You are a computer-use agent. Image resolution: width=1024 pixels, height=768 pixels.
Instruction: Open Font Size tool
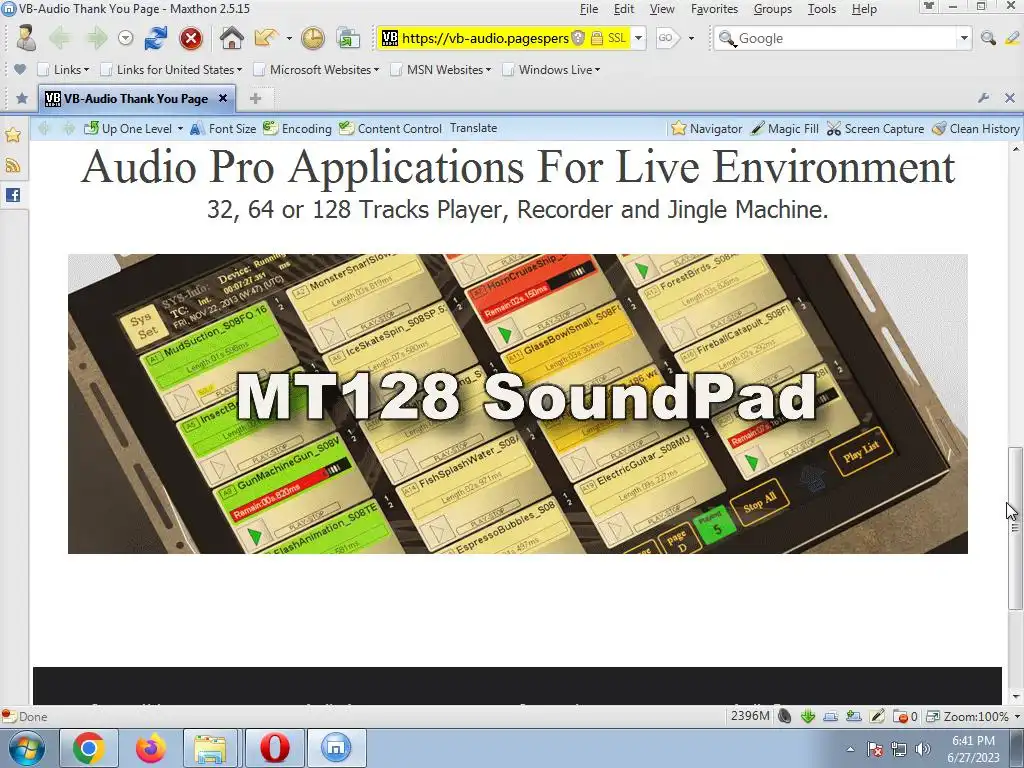[x=223, y=129]
